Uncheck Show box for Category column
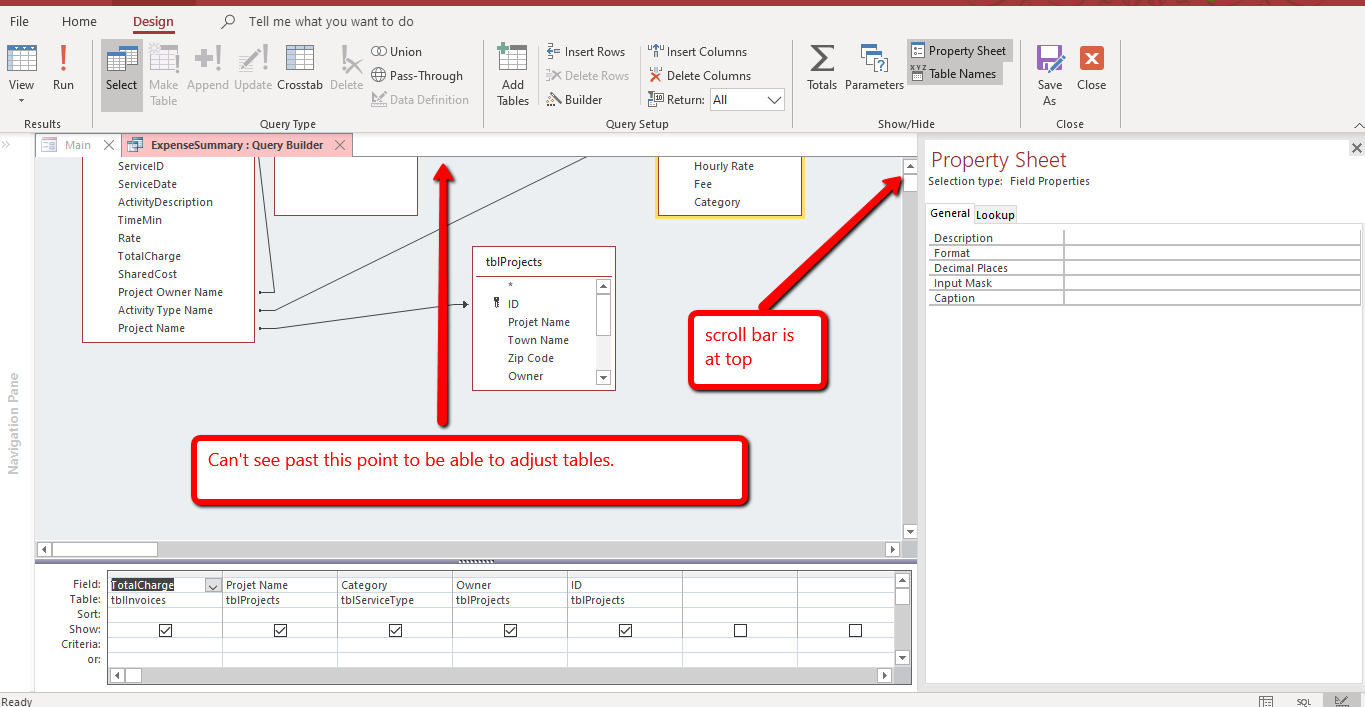This screenshot has height=707, width=1365. pyautogui.click(x=396, y=630)
